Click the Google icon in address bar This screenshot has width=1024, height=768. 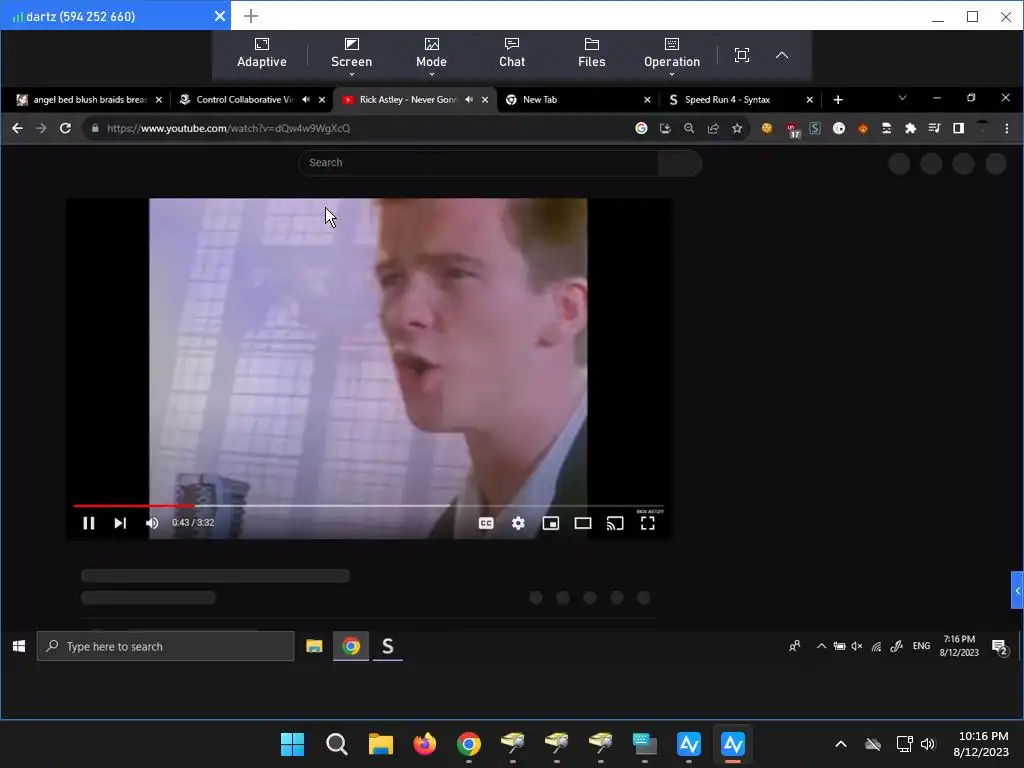point(641,128)
